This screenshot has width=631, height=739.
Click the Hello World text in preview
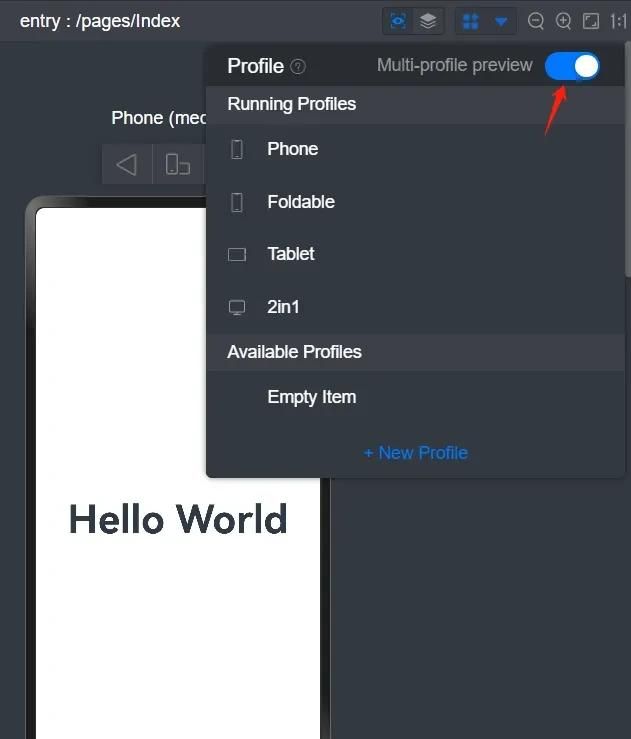tap(178, 518)
